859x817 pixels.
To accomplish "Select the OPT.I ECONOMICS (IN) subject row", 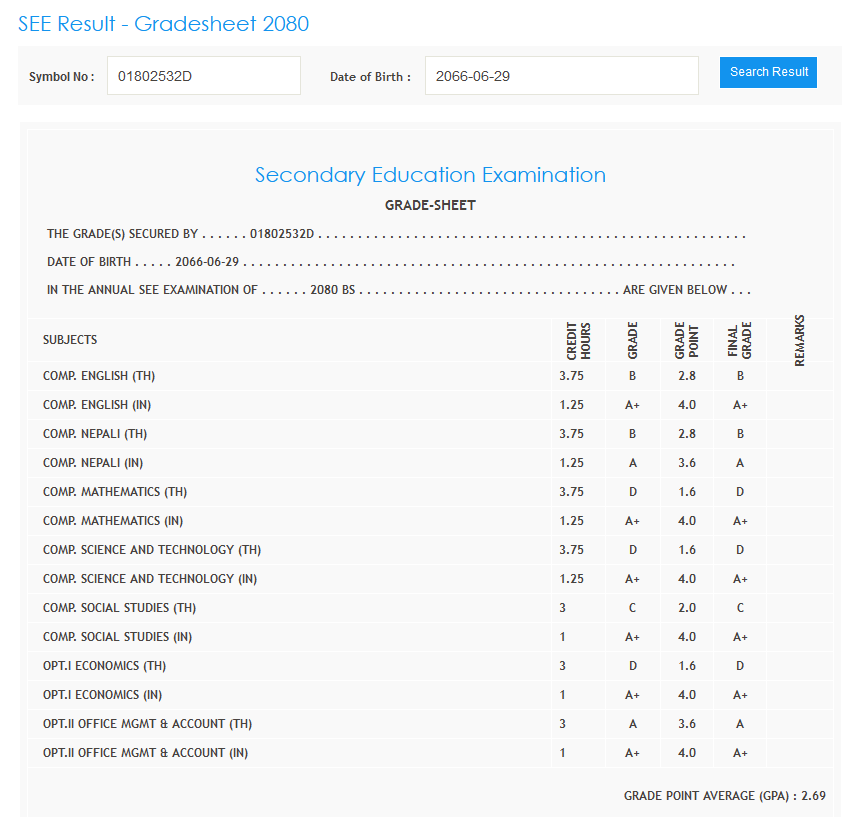I will tap(103, 695).
